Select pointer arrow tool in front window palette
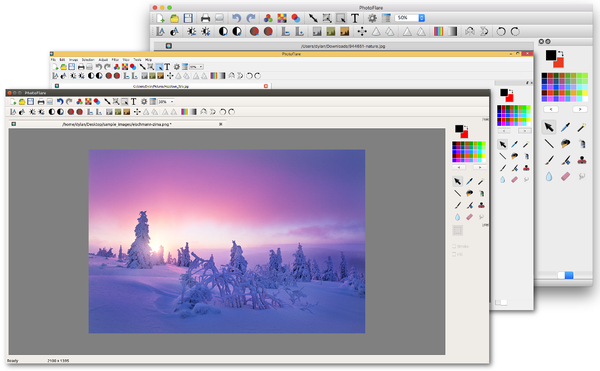Viewport: 600px width, 371px height. click(458, 181)
